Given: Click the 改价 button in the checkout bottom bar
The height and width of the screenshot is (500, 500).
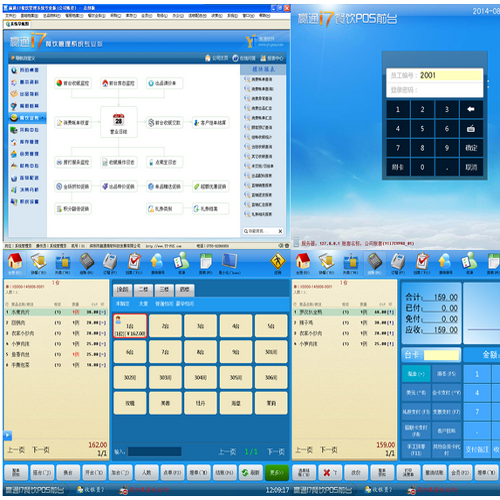Looking at the screenshot, I should (356, 472).
